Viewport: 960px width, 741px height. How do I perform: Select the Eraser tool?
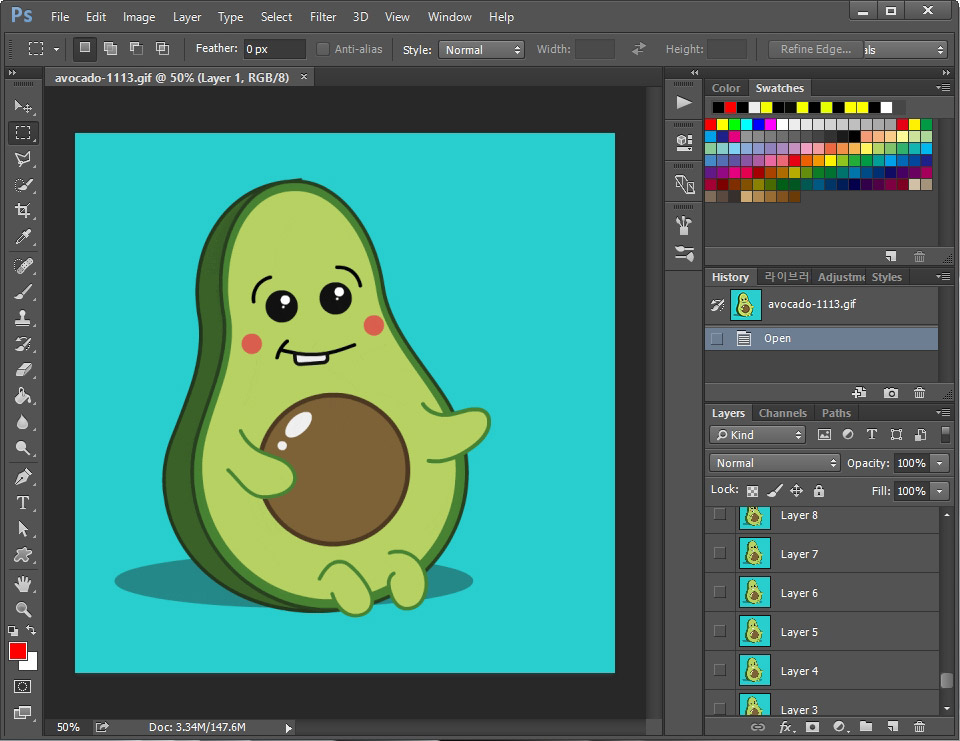(23, 370)
